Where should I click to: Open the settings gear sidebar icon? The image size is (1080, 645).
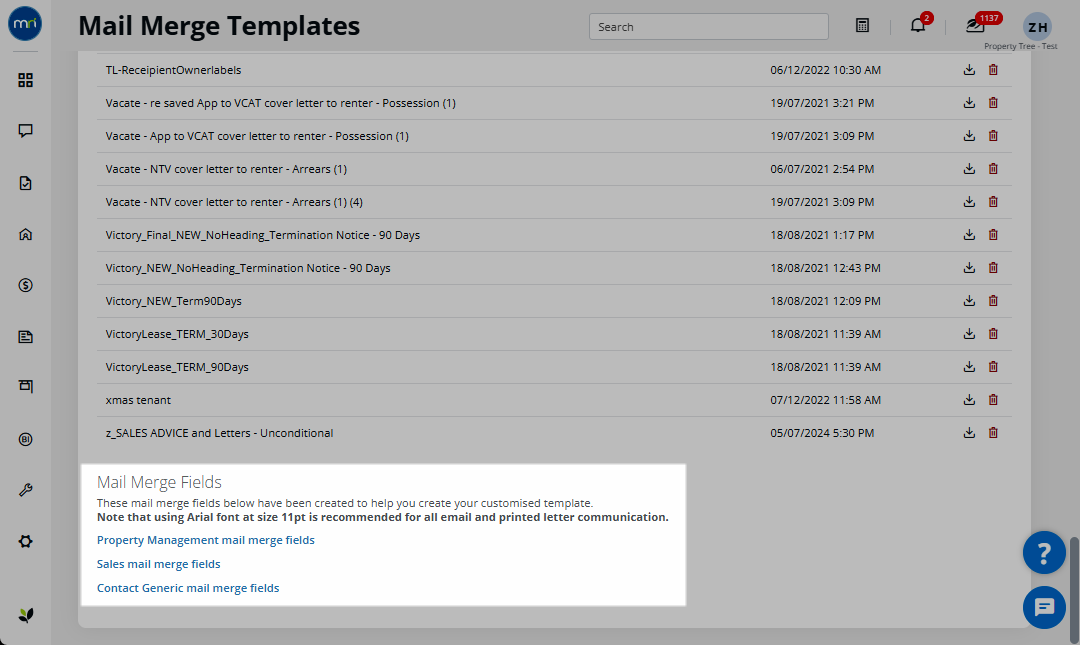click(x=25, y=542)
